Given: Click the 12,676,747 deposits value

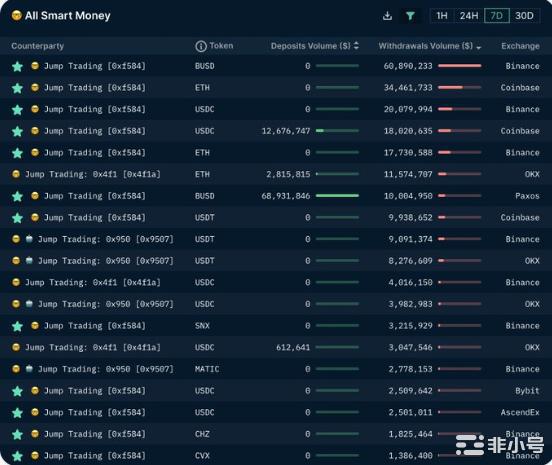Looking at the screenshot, I should pos(286,131).
